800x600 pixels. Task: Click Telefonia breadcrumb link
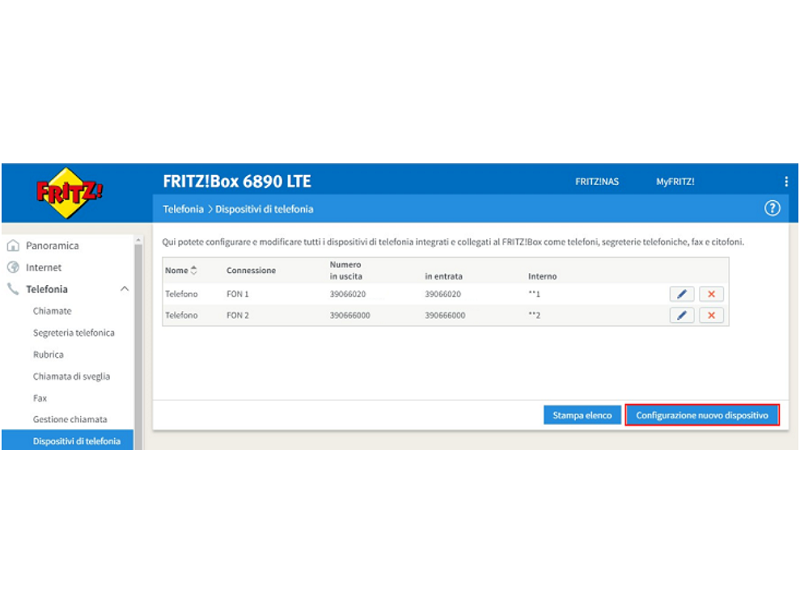coord(183,209)
